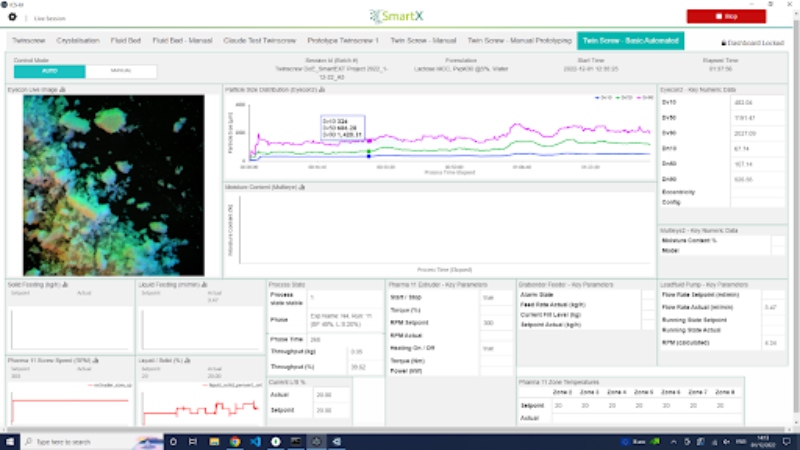Screen dimensions: 800x450
Task: Click icon next to Solid Feeding title
Action: pos(65,285)
